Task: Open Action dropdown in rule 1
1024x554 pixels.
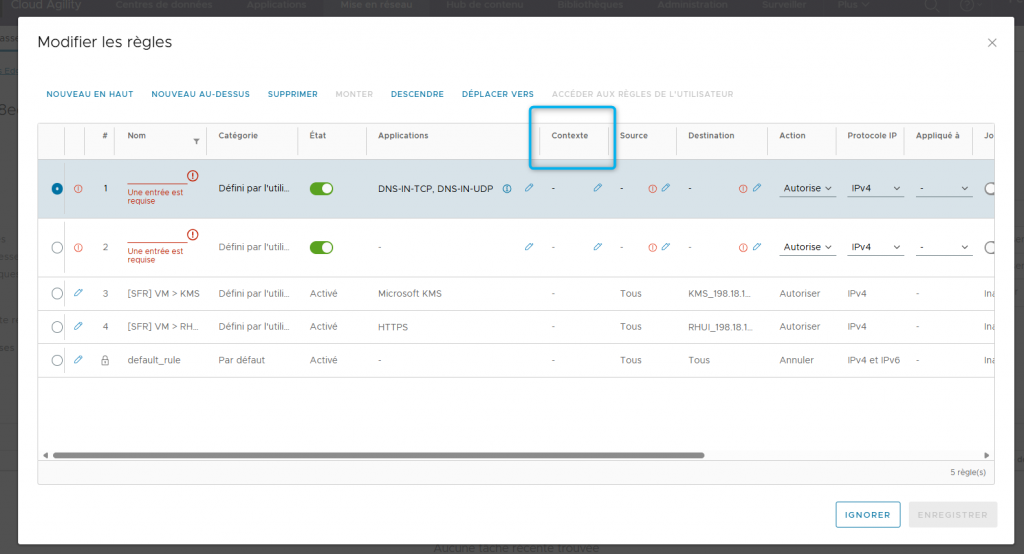Action: click(808, 188)
